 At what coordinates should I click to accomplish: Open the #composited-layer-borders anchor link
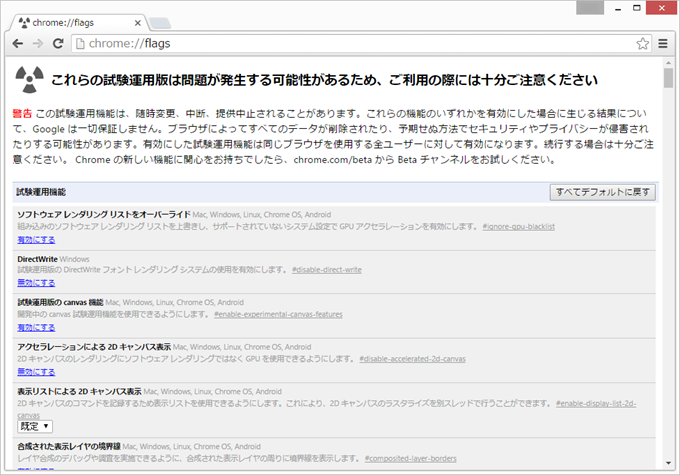tap(410, 459)
